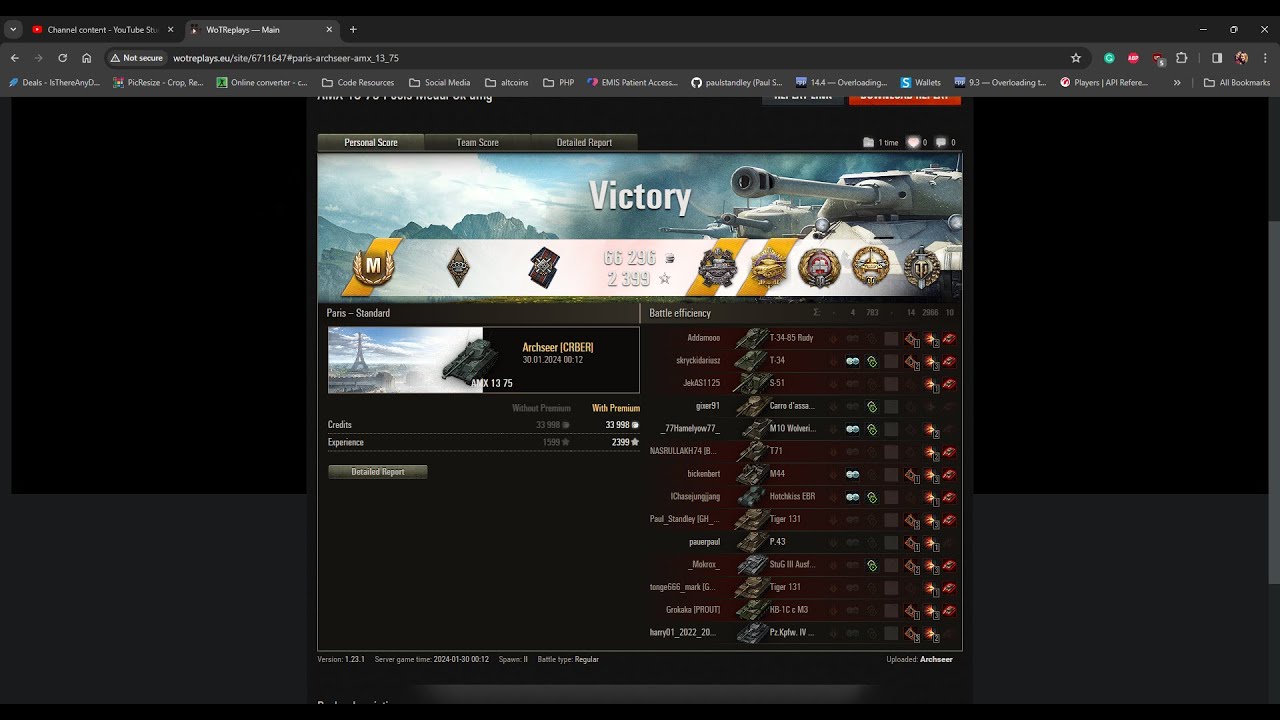Image resolution: width=1280 pixels, height=720 pixels.
Task: Click the views folder icon beside '1 time'
Action: coord(868,142)
